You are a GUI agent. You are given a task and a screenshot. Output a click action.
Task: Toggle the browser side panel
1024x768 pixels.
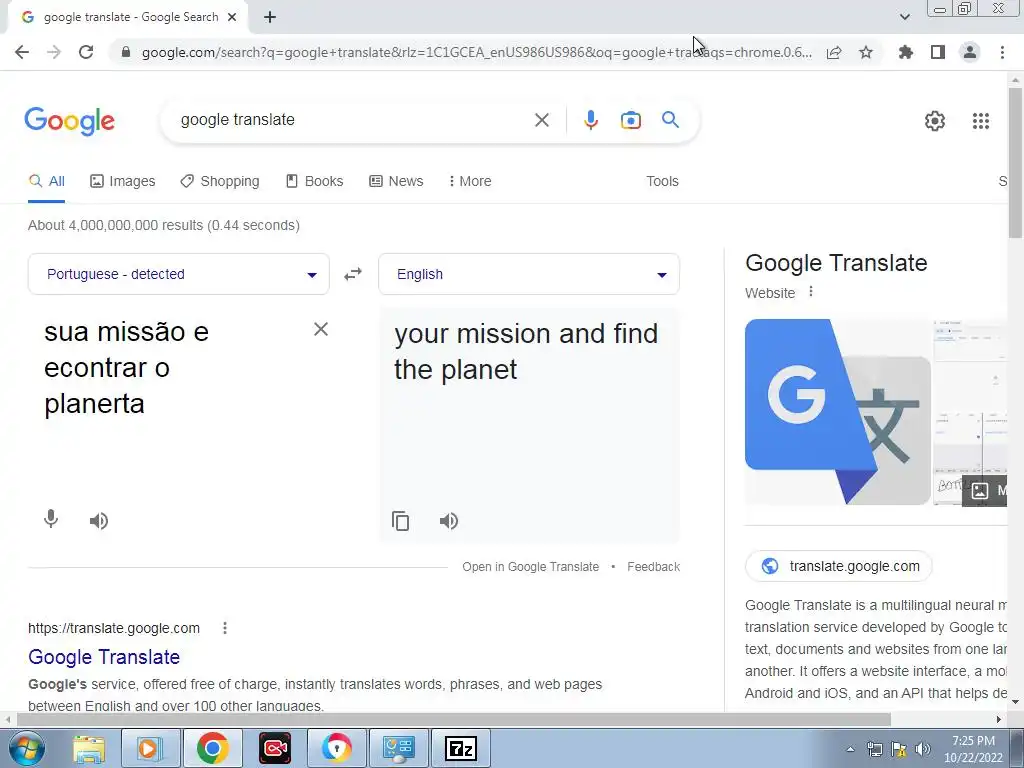pos(938,52)
